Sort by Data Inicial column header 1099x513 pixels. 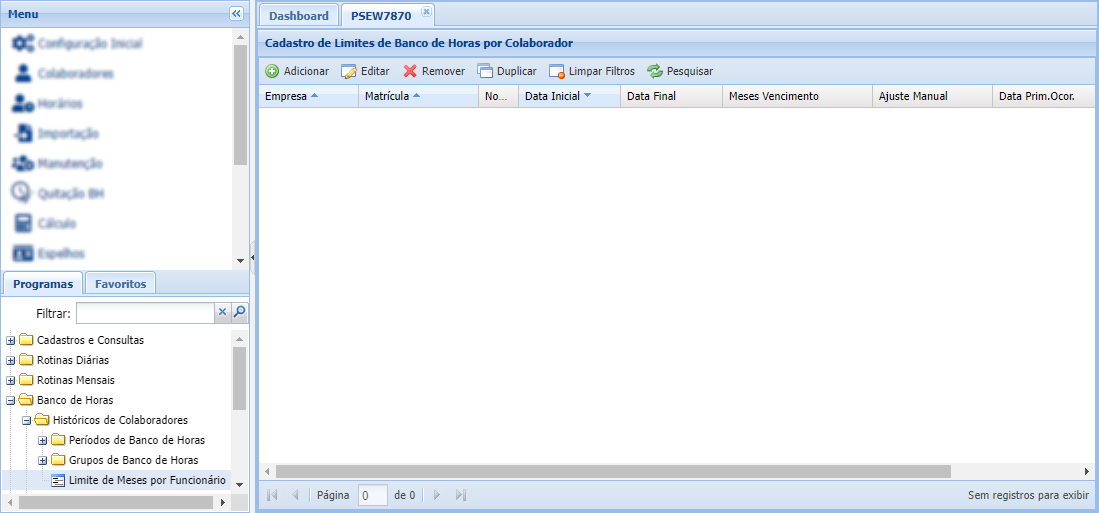pos(552,96)
